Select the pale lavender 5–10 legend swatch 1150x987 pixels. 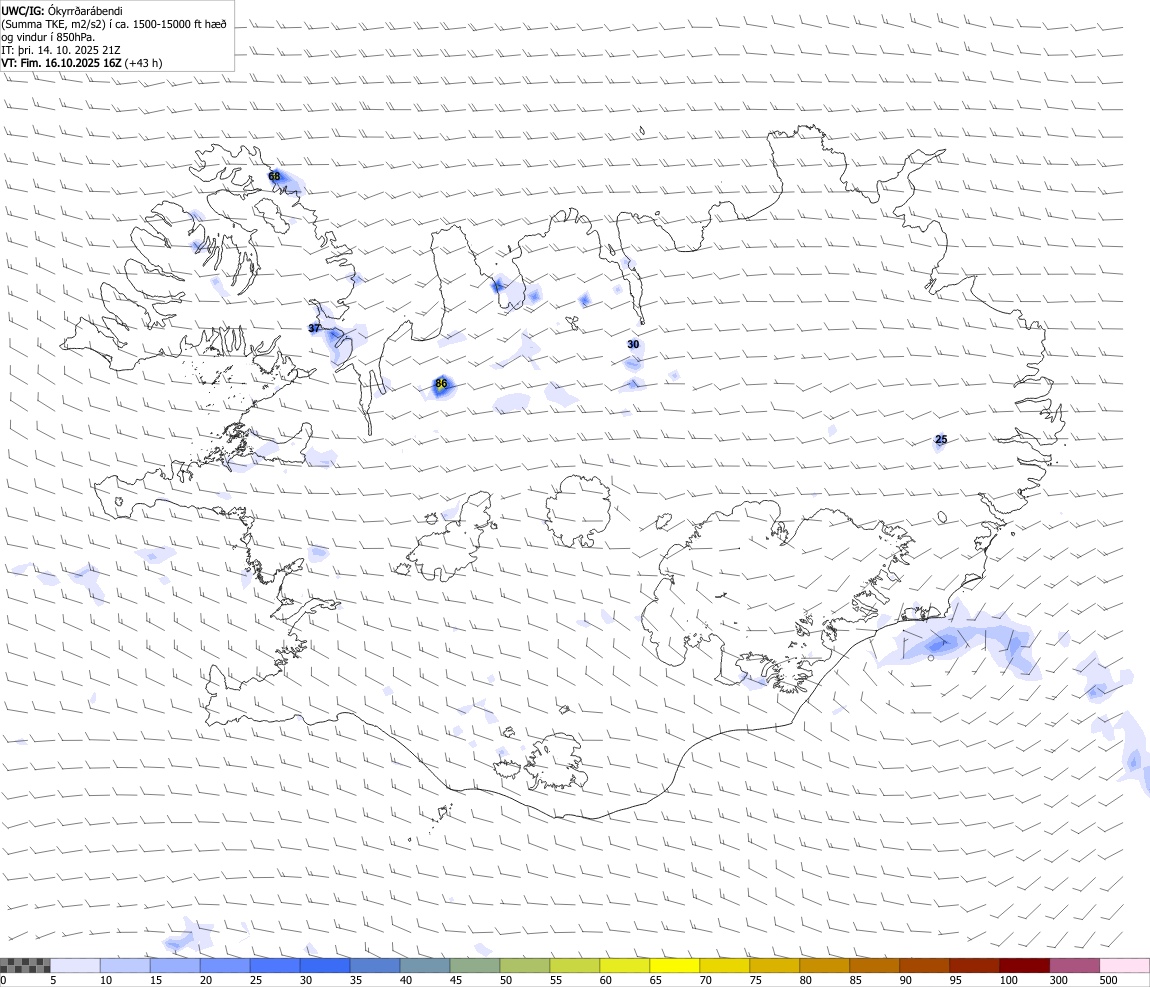[75, 965]
